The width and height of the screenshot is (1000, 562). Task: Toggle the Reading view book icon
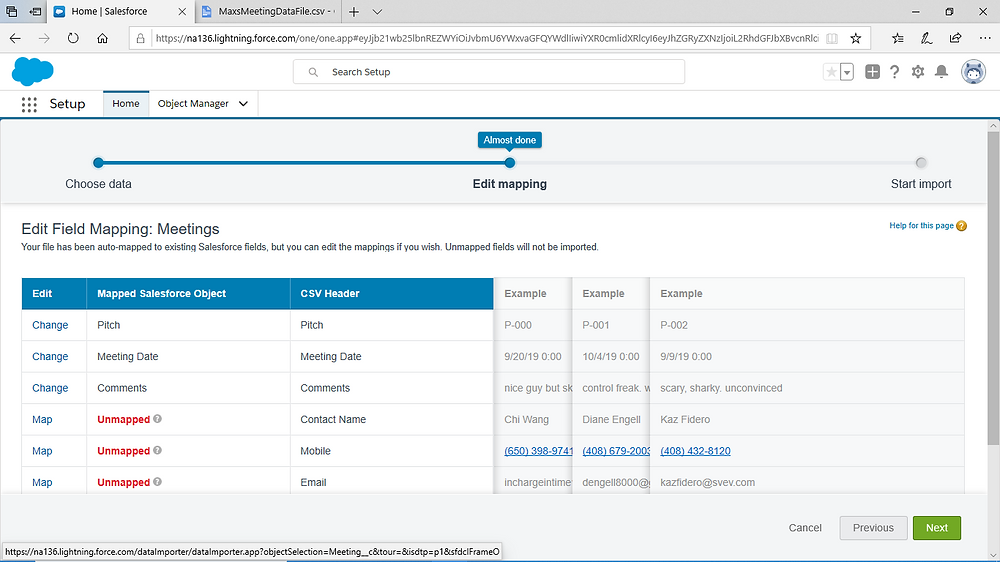tap(832, 38)
